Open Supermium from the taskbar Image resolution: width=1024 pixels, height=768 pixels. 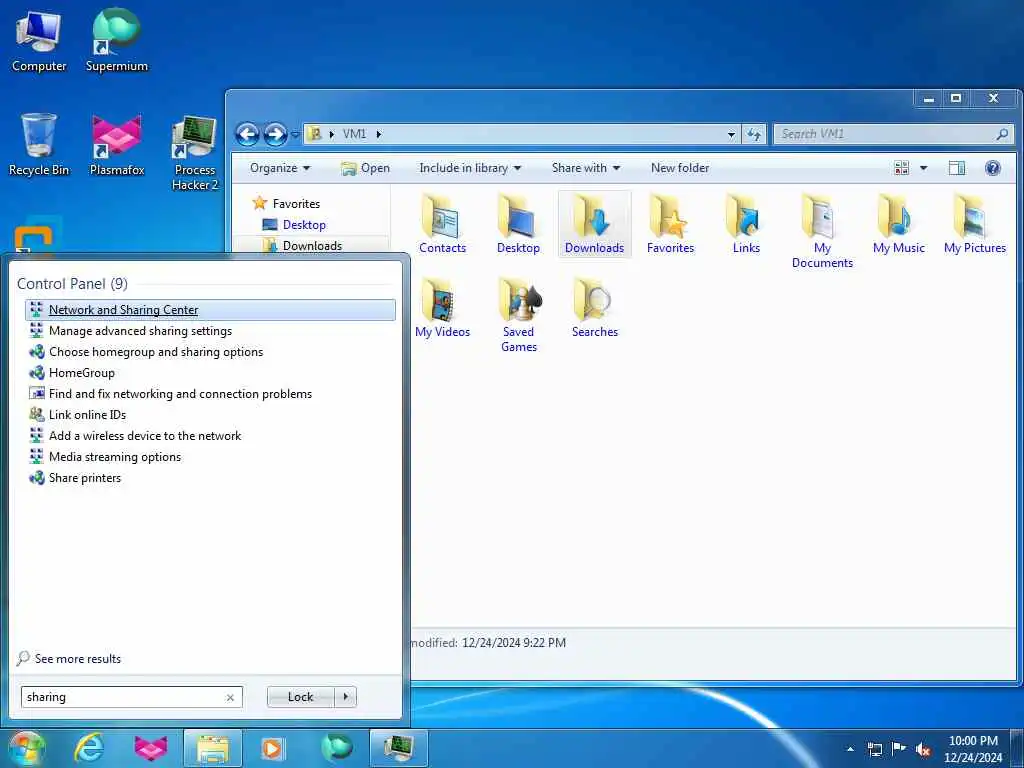pyautogui.click(x=337, y=748)
